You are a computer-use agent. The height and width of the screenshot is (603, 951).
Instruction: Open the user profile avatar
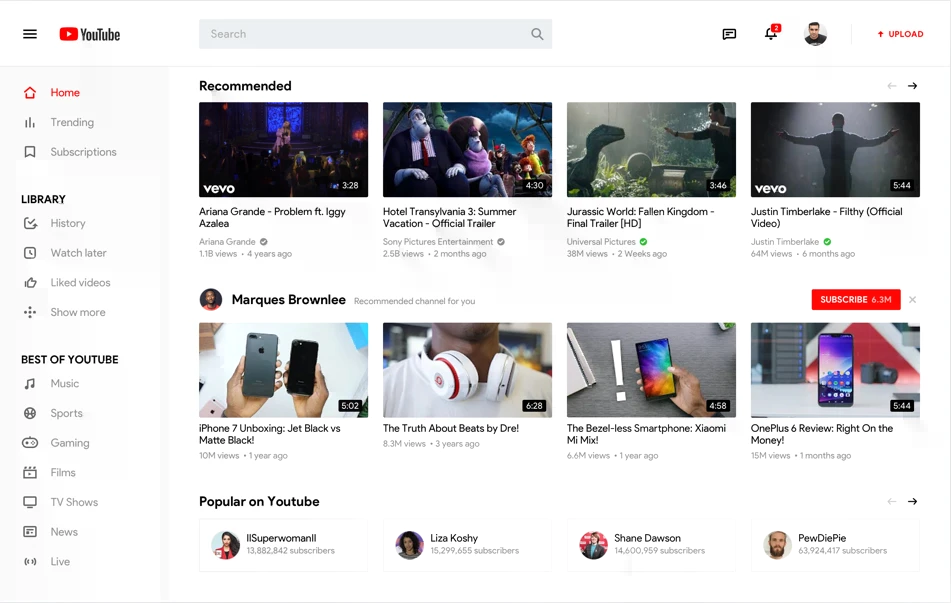tap(815, 34)
